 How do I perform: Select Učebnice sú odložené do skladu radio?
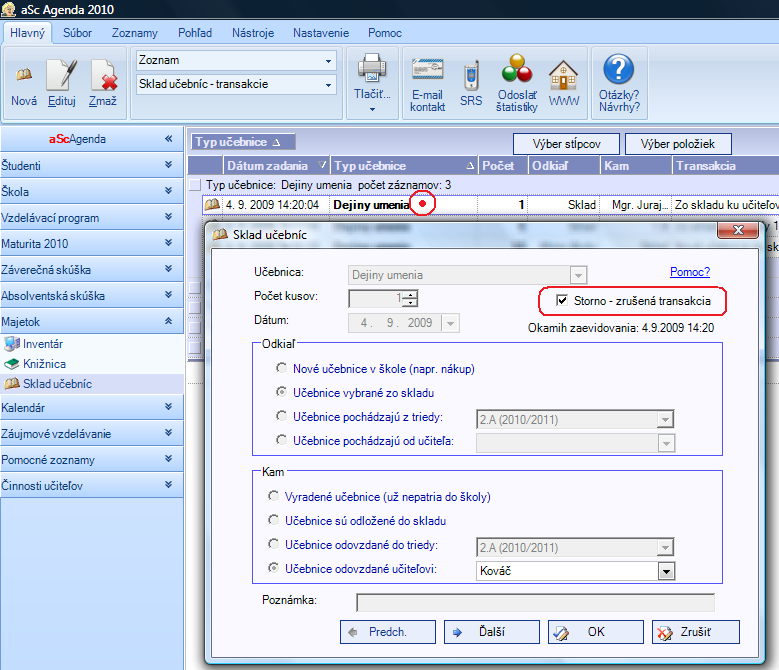click(273, 520)
